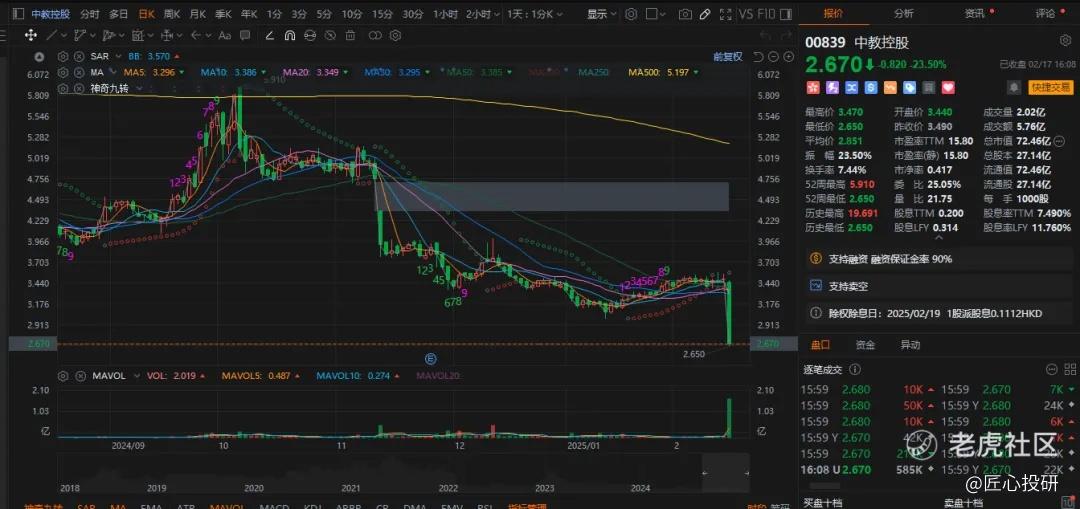Screen dimensions: 1080x509
Task: Select the angle measurement tool
Action: pyautogui.click(x=269, y=36)
